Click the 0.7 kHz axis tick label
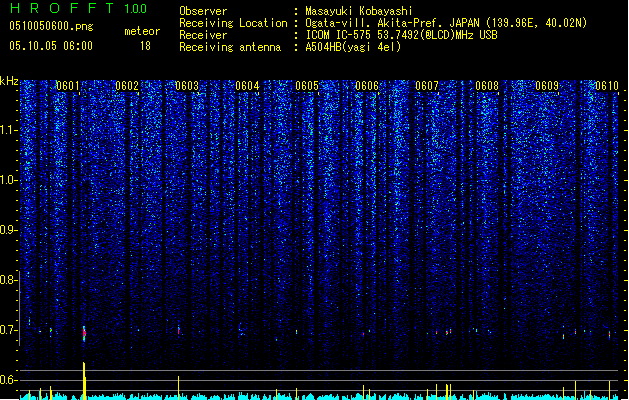Viewport: 629px width, 400px height. [x=8, y=330]
